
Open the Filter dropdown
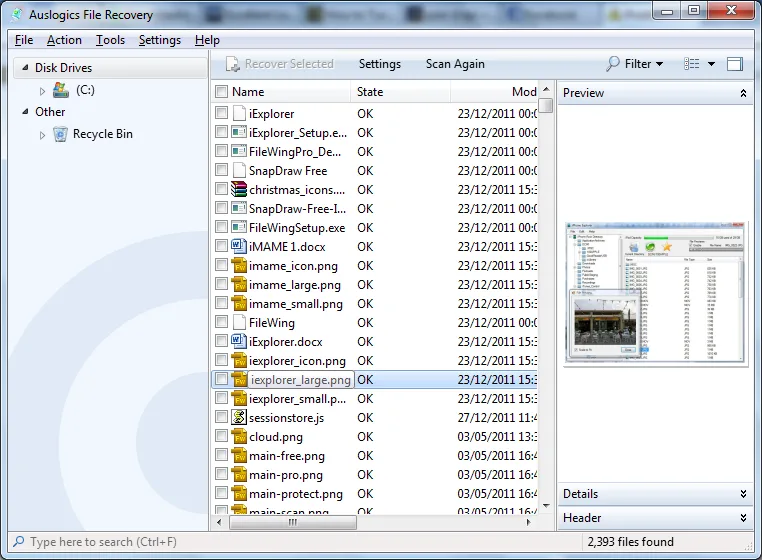click(x=635, y=64)
